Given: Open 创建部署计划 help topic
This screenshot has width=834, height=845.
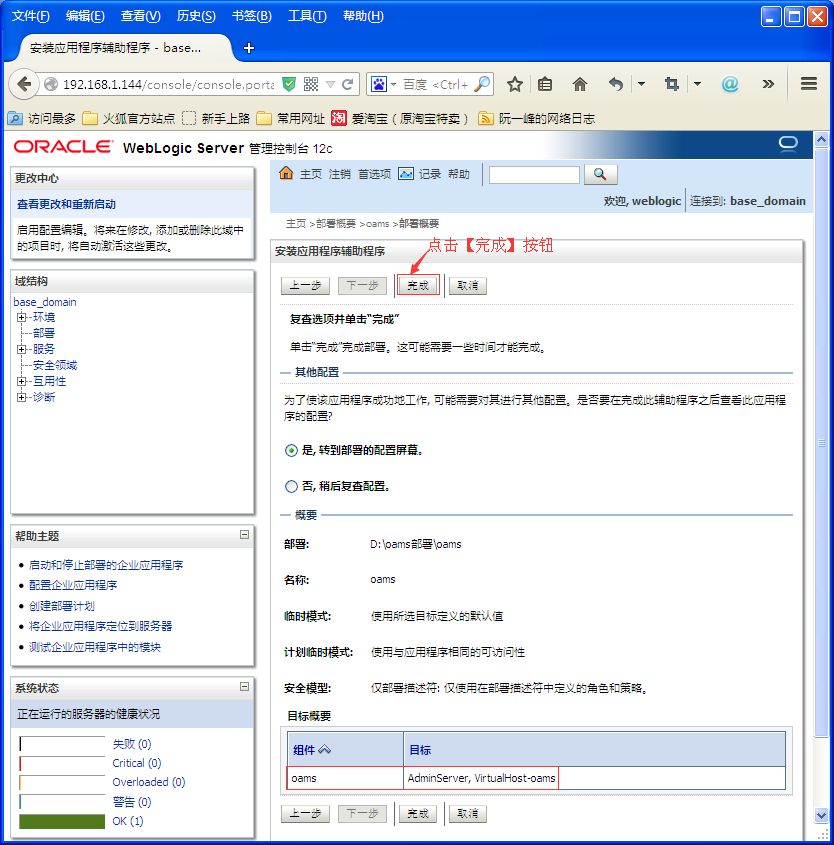Looking at the screenshot, I should pos(62,606).
